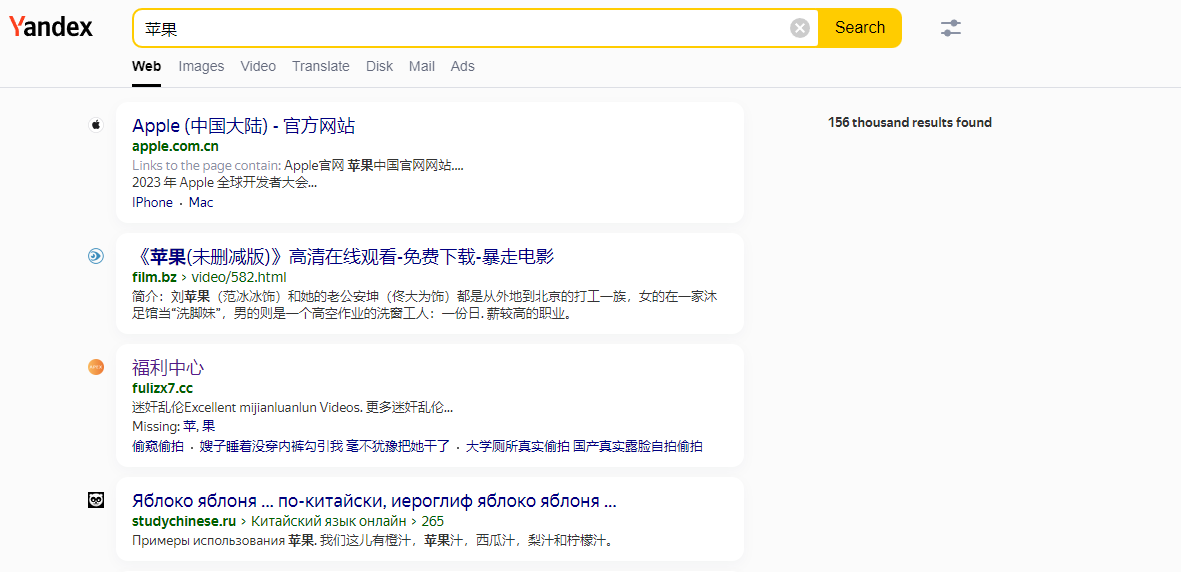Image resolution: width=1181 pixels, height=572 pixels.
Task: Click the studychinese.ru domain link
Action: pos(184,522)
